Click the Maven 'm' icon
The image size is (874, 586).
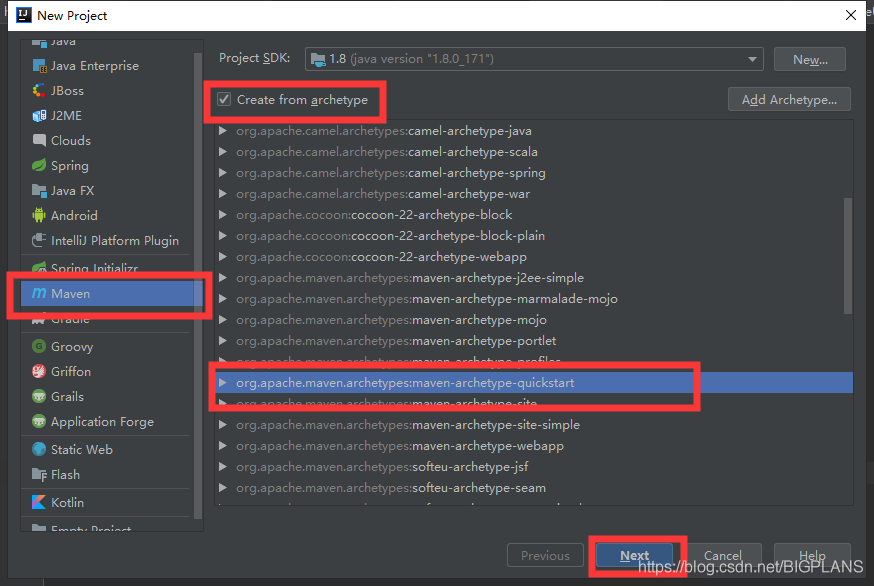(39, 293)
